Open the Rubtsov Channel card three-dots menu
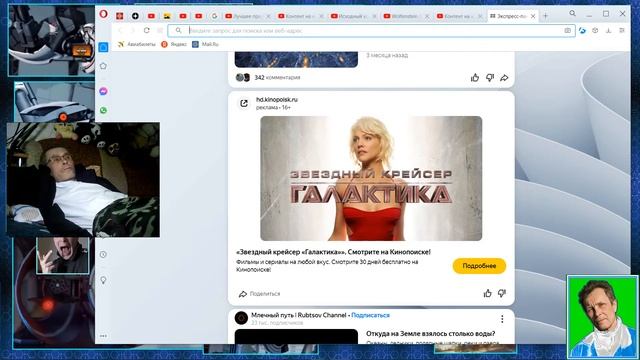The image size is (640, 360). pyautogui.click(x=502, y=319)
